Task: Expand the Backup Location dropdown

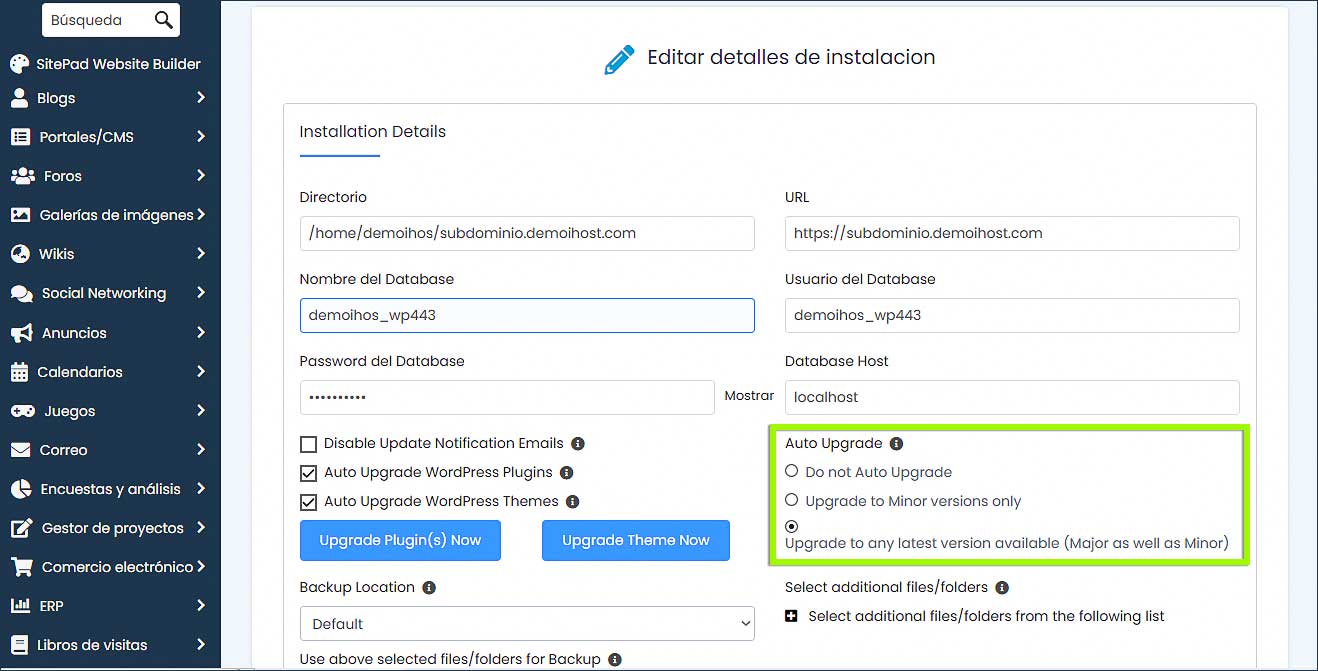Action: 527,623
